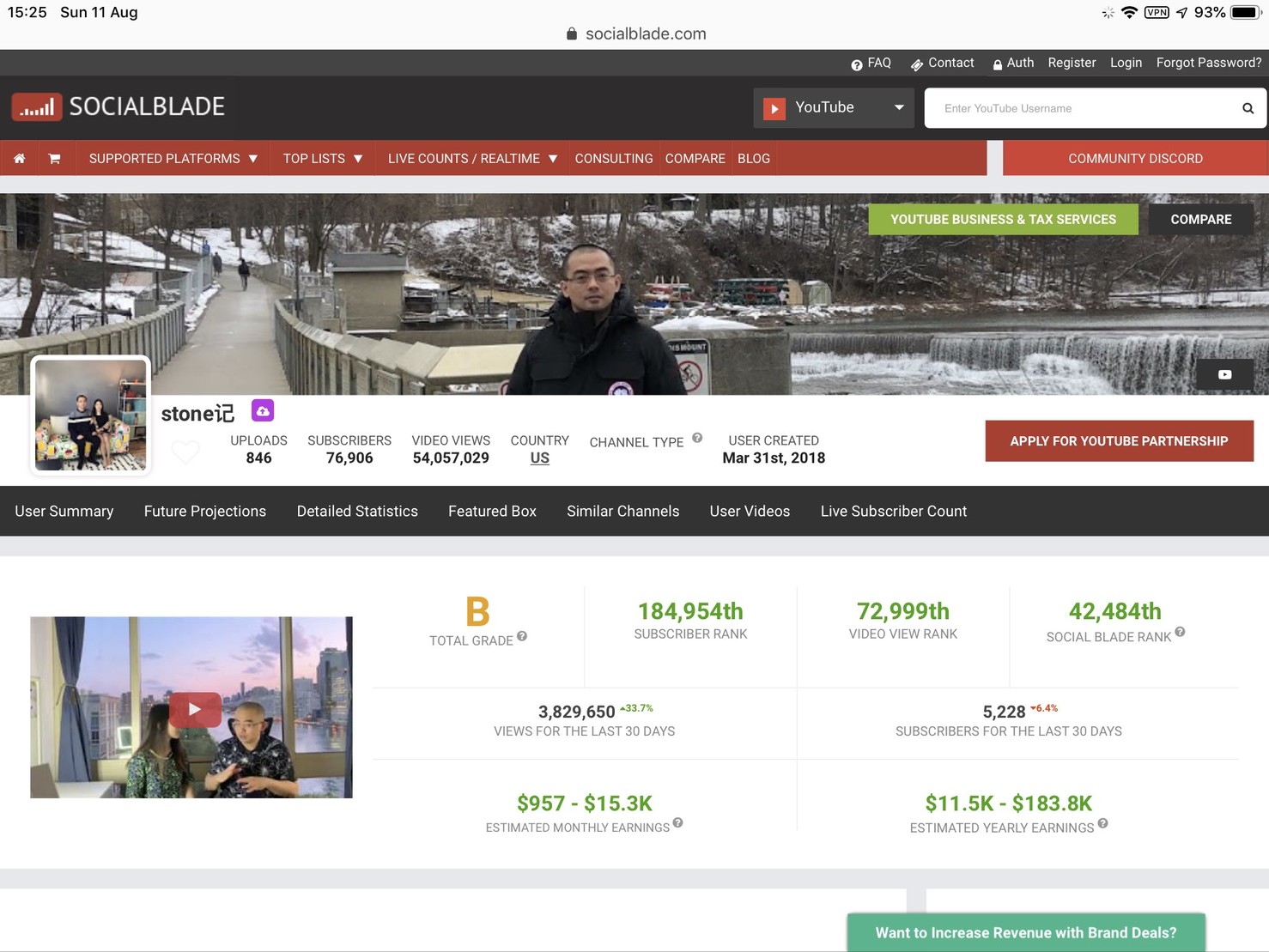This screenshot has width=1269, height=952.
Task: Expand the Top Lists menu
Action: [x=323, y=159]
